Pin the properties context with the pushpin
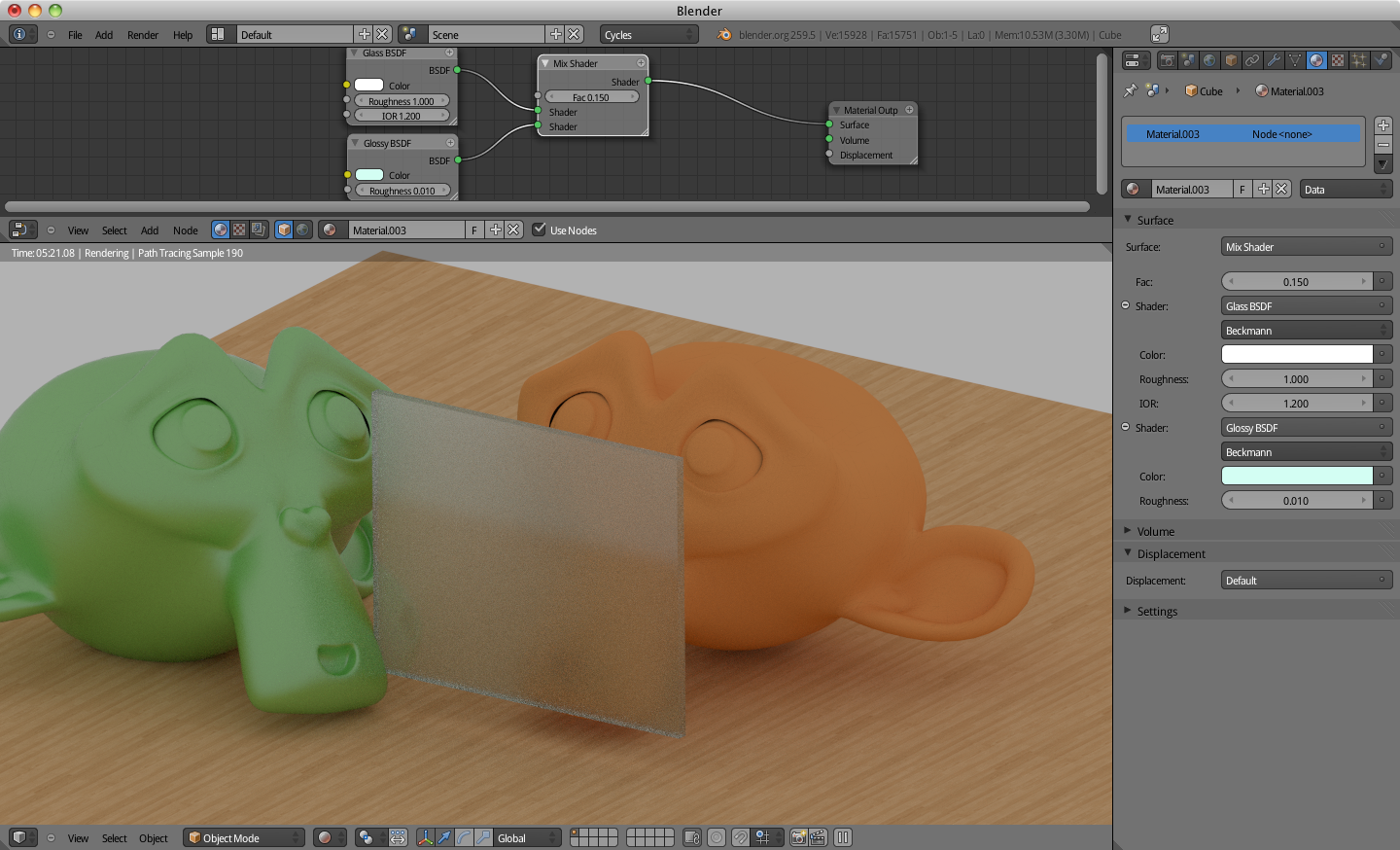 [x=1130, y=90]
